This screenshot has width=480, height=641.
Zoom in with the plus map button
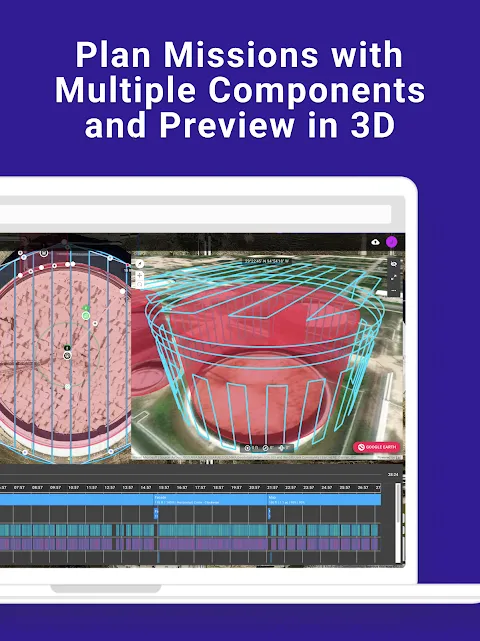(139, 275)
